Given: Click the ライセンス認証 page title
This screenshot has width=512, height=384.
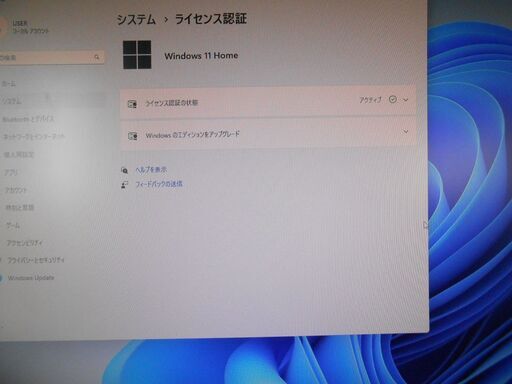Looking at the screenshot, I should tap(211, 19).
